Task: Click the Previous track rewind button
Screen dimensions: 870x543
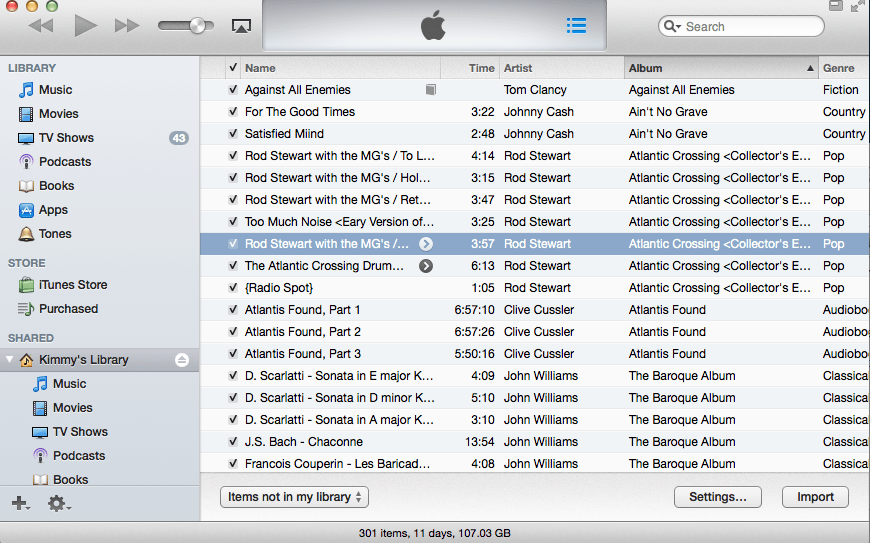Action: tap(41, 26)
